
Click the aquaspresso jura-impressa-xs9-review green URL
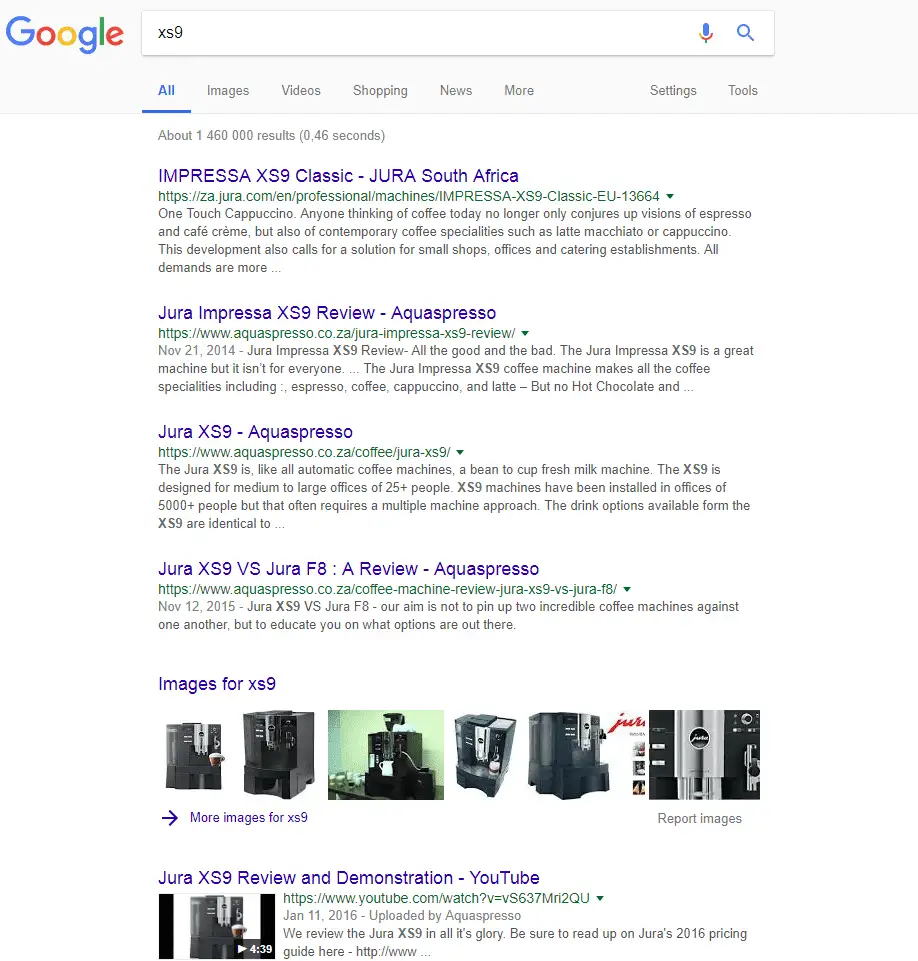[336, 333]
